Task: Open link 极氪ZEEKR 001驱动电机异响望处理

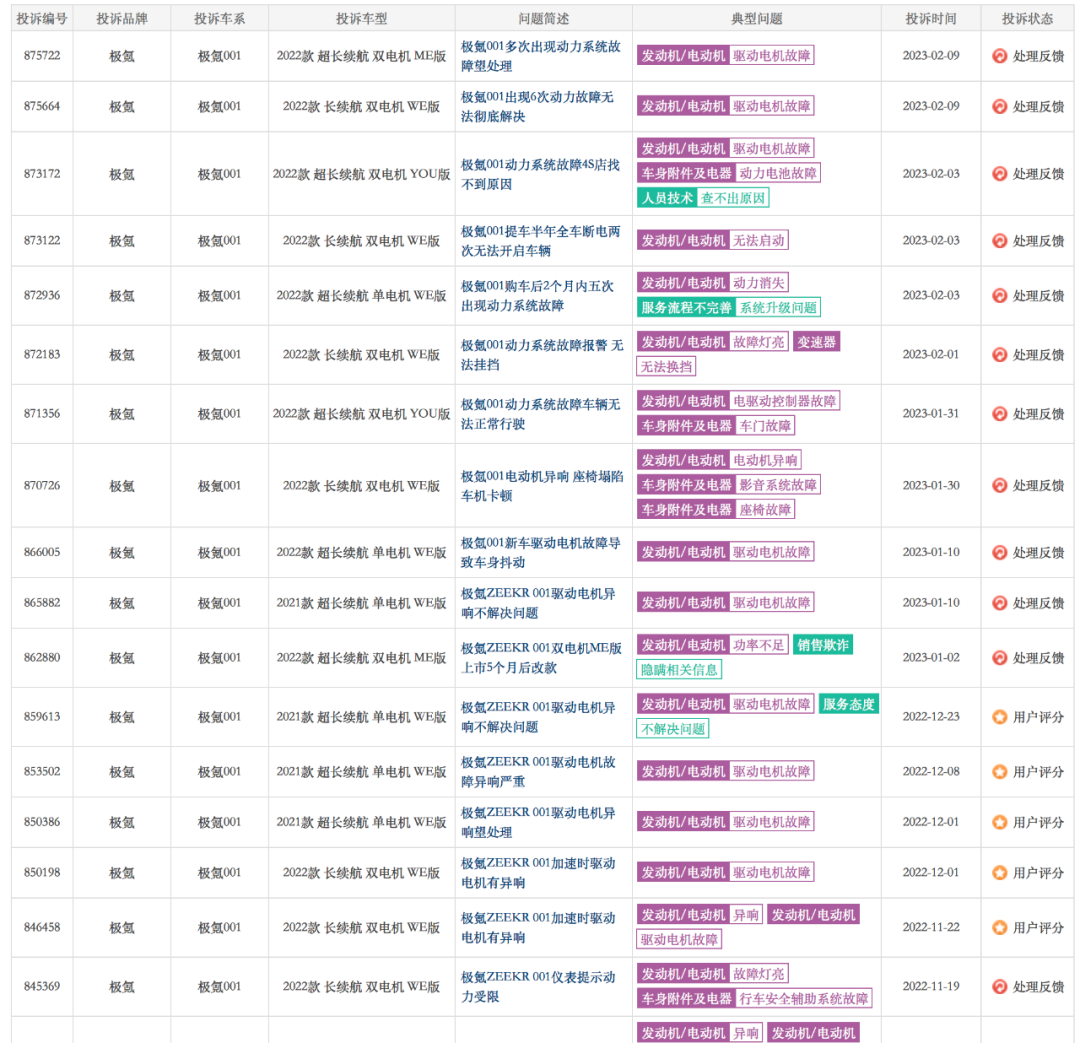Action: tap(538, 822)
